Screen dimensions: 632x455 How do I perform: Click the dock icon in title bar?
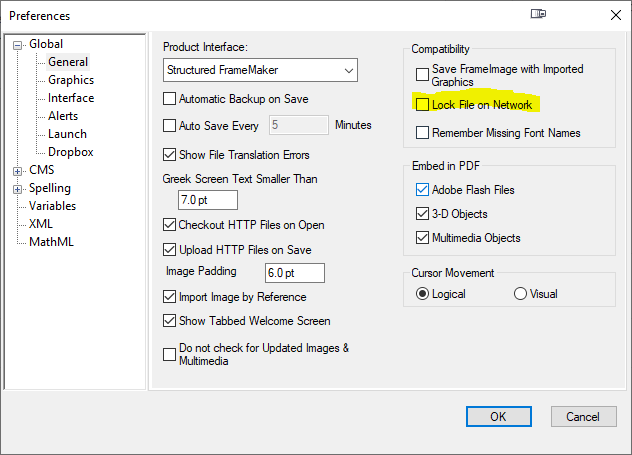tap(539, 15)
